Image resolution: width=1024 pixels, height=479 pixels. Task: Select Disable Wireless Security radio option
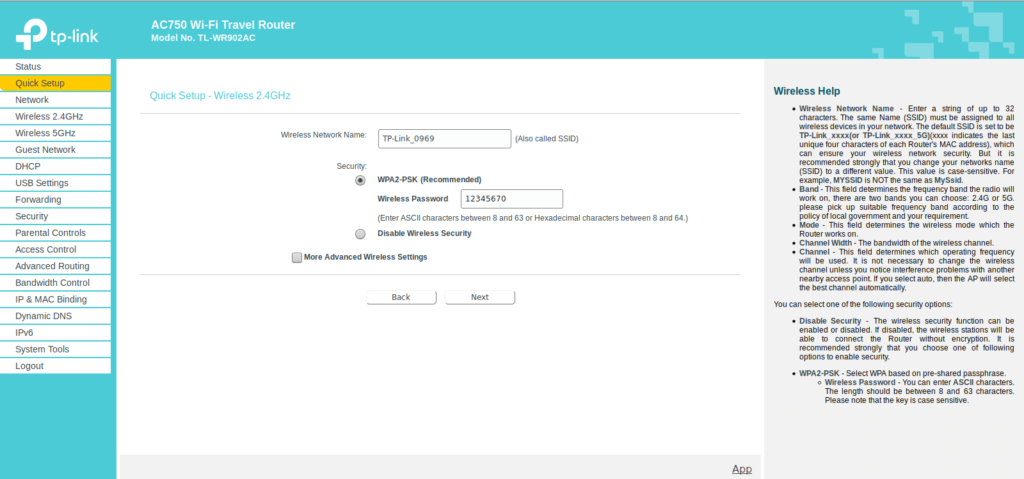pyautogui.click(x=360, y=234)
